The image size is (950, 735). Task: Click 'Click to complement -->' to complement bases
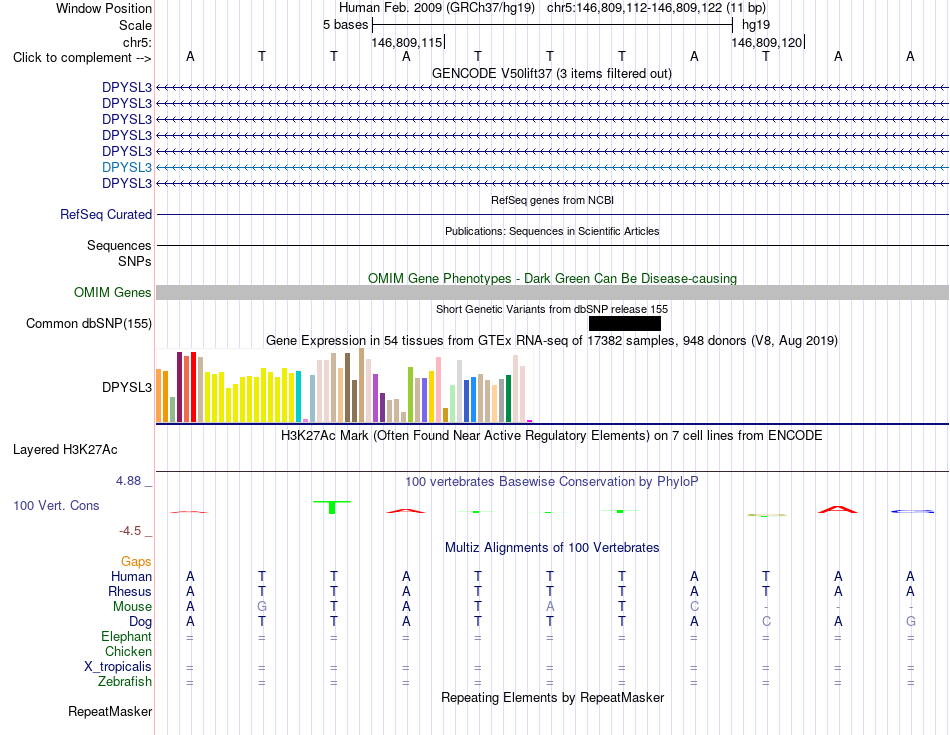[x=82, y=58]
